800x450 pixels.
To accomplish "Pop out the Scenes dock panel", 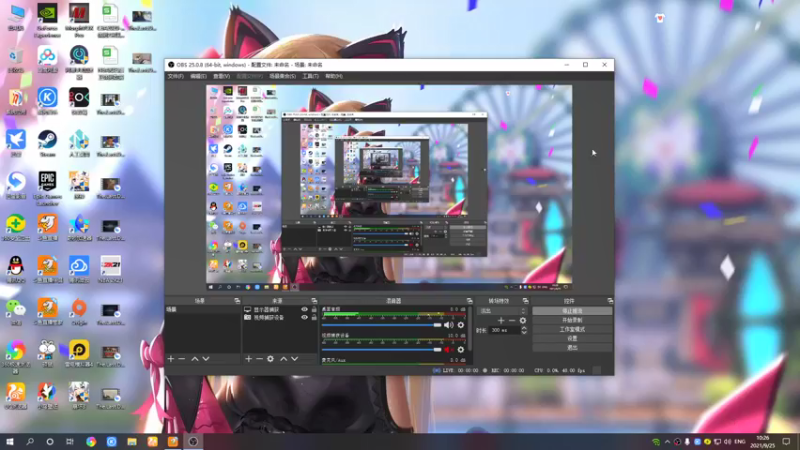I will tap(237, 301).
